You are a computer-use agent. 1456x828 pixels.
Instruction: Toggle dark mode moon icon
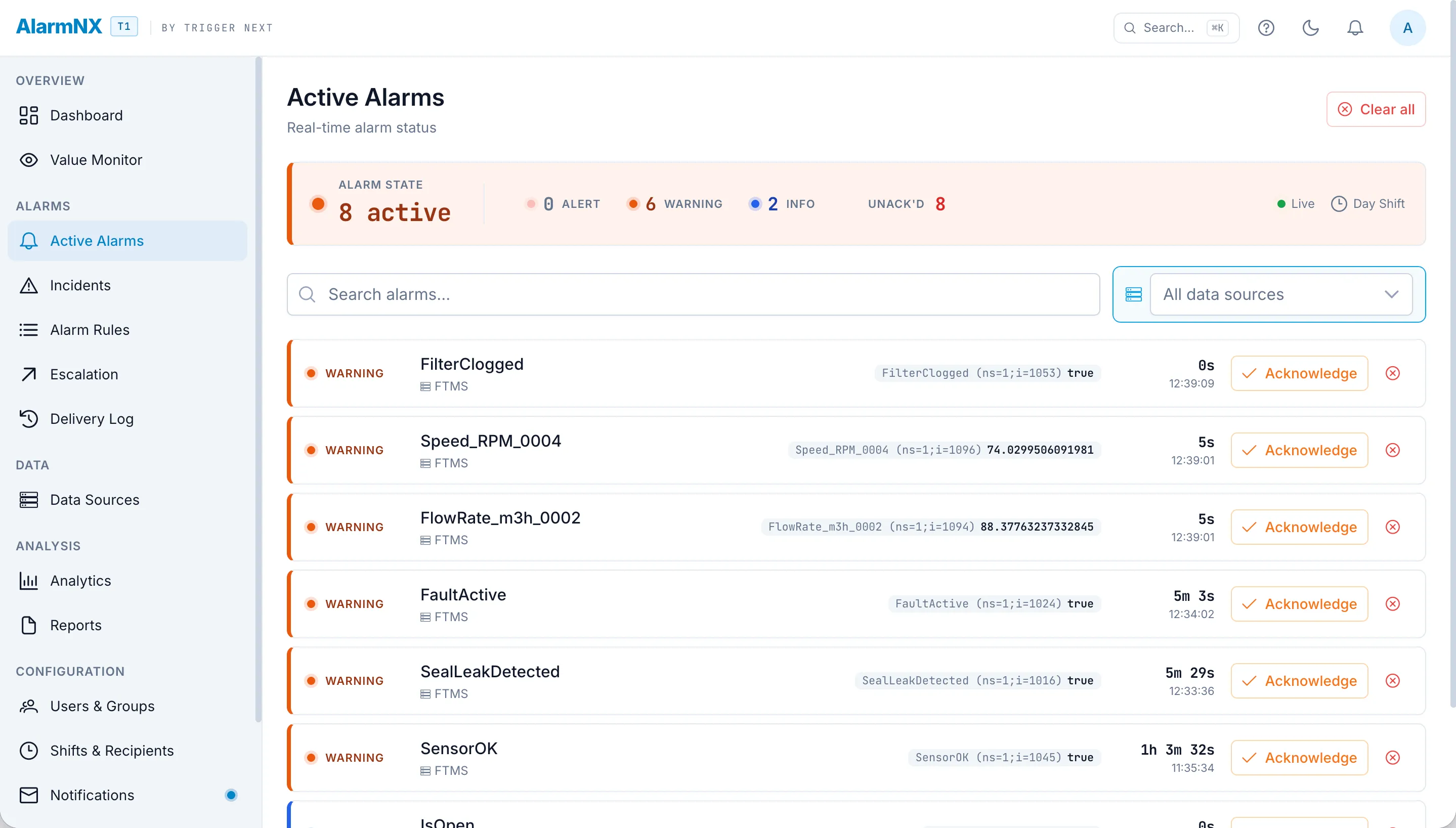[x=1310, y=28]
